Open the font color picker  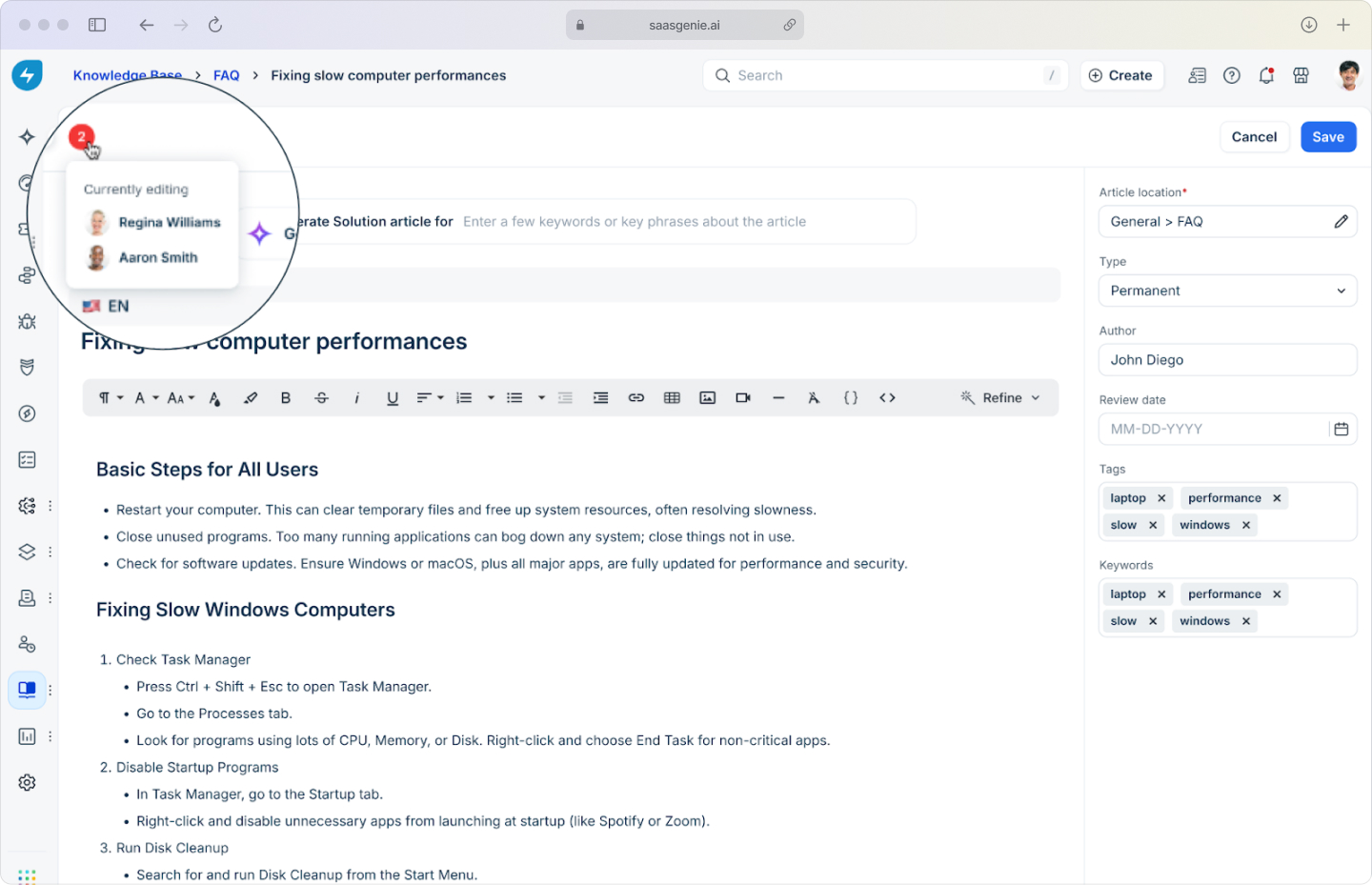tap(215, 397)
